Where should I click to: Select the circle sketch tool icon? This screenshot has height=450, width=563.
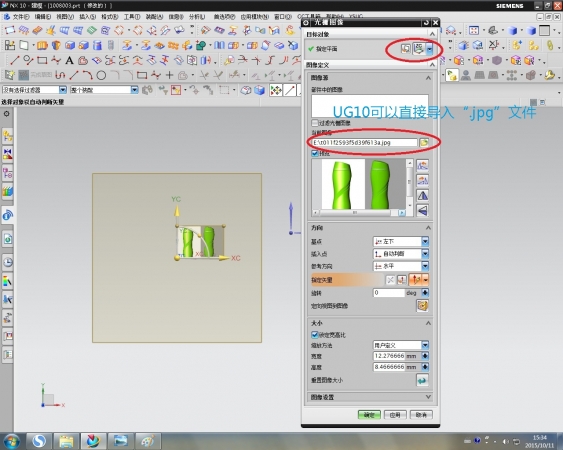(101, 75)
